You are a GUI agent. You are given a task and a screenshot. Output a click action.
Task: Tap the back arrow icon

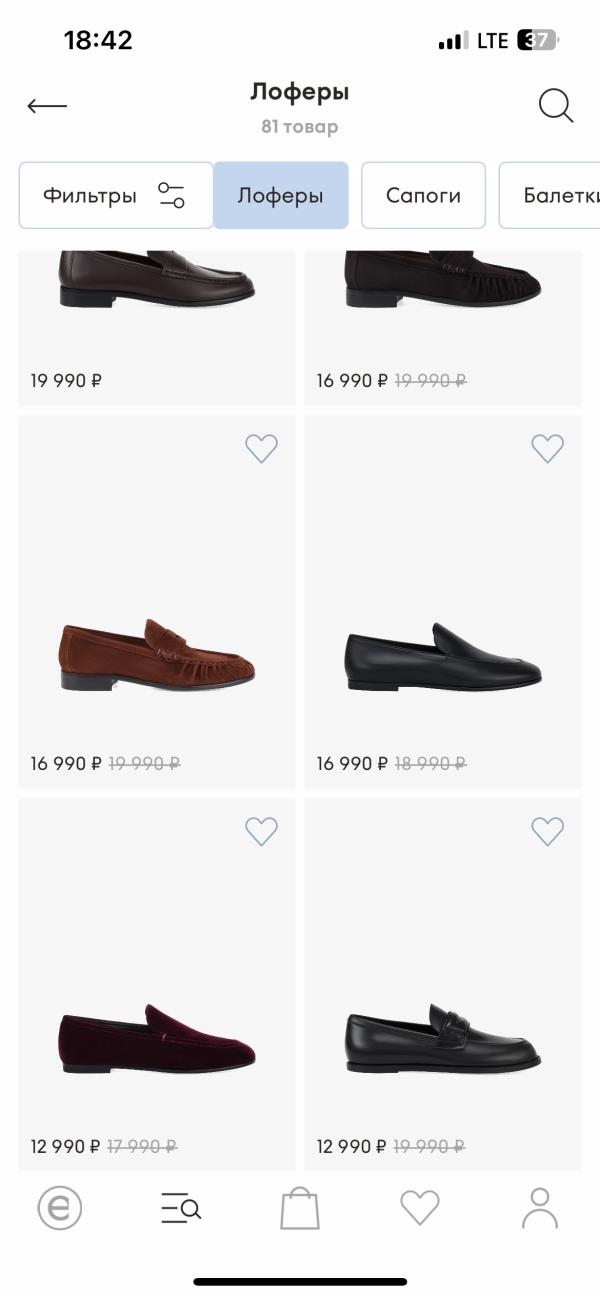pos(47,106)
